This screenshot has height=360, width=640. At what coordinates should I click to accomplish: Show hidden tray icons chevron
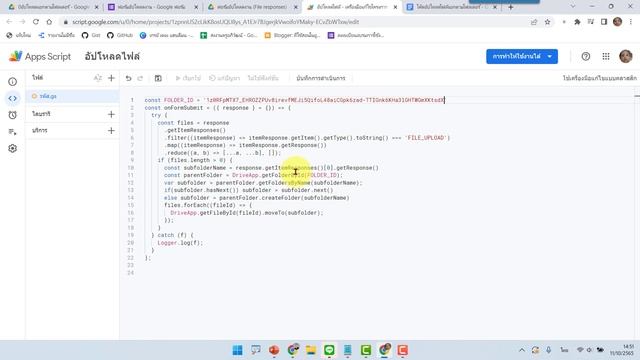tap(522, 350)
